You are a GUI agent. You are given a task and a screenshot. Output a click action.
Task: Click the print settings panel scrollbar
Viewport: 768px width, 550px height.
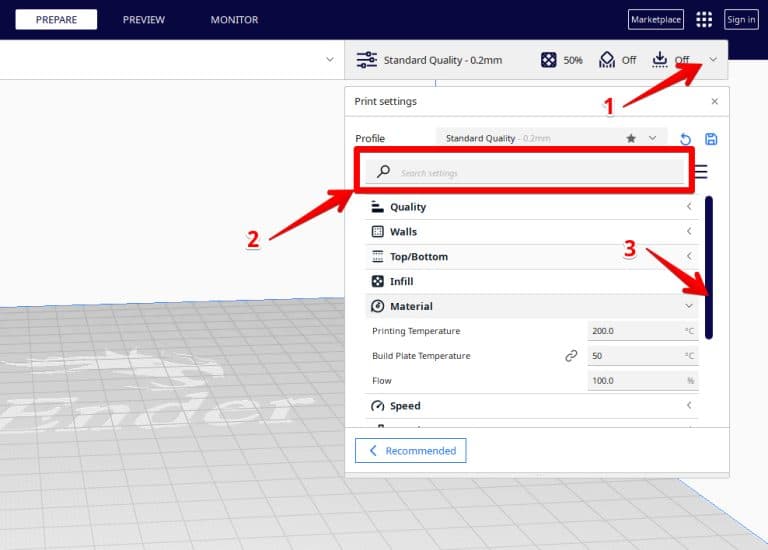tap(709, 266)
